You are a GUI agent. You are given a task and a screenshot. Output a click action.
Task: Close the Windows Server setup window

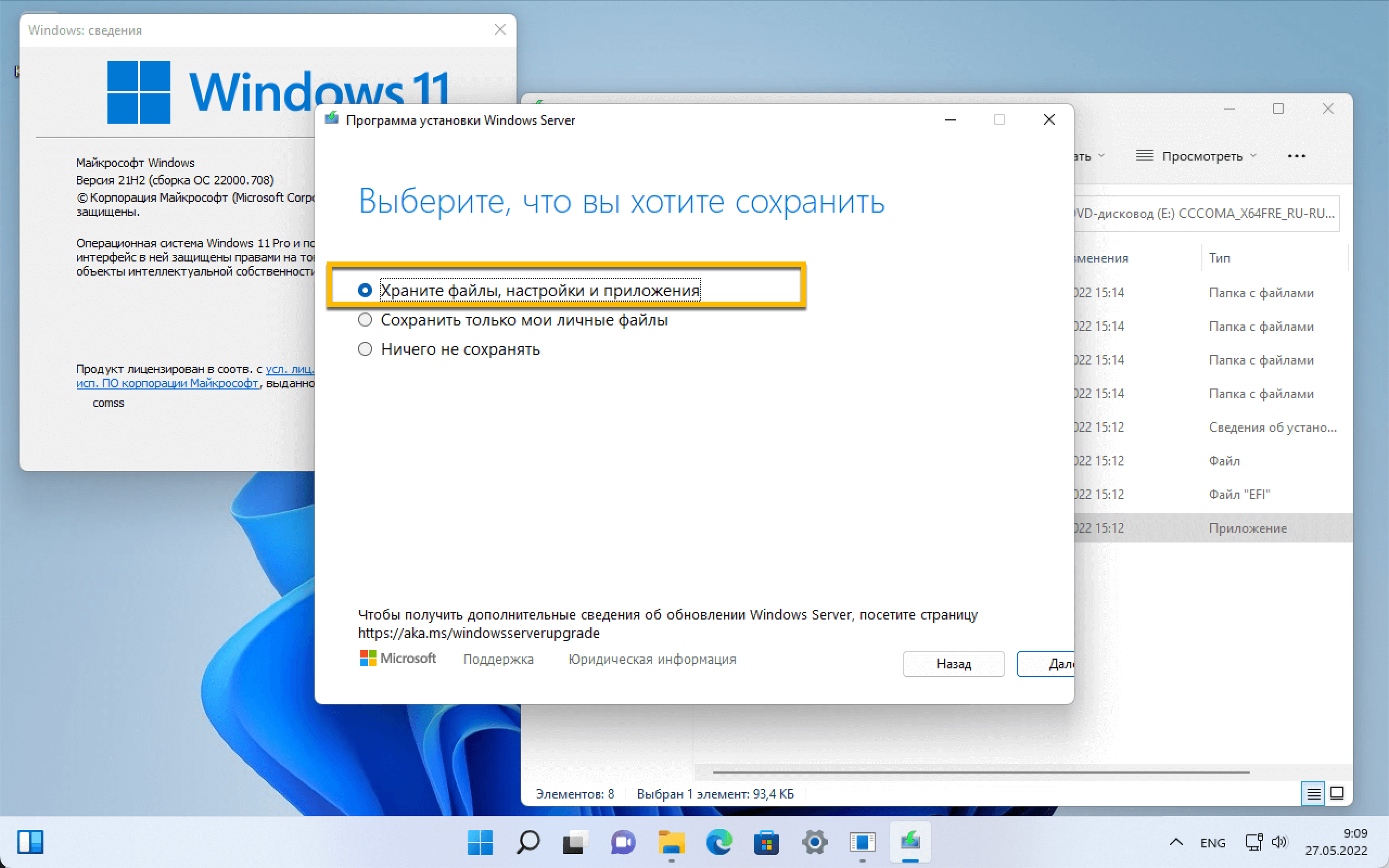[x=1049, y=119]
